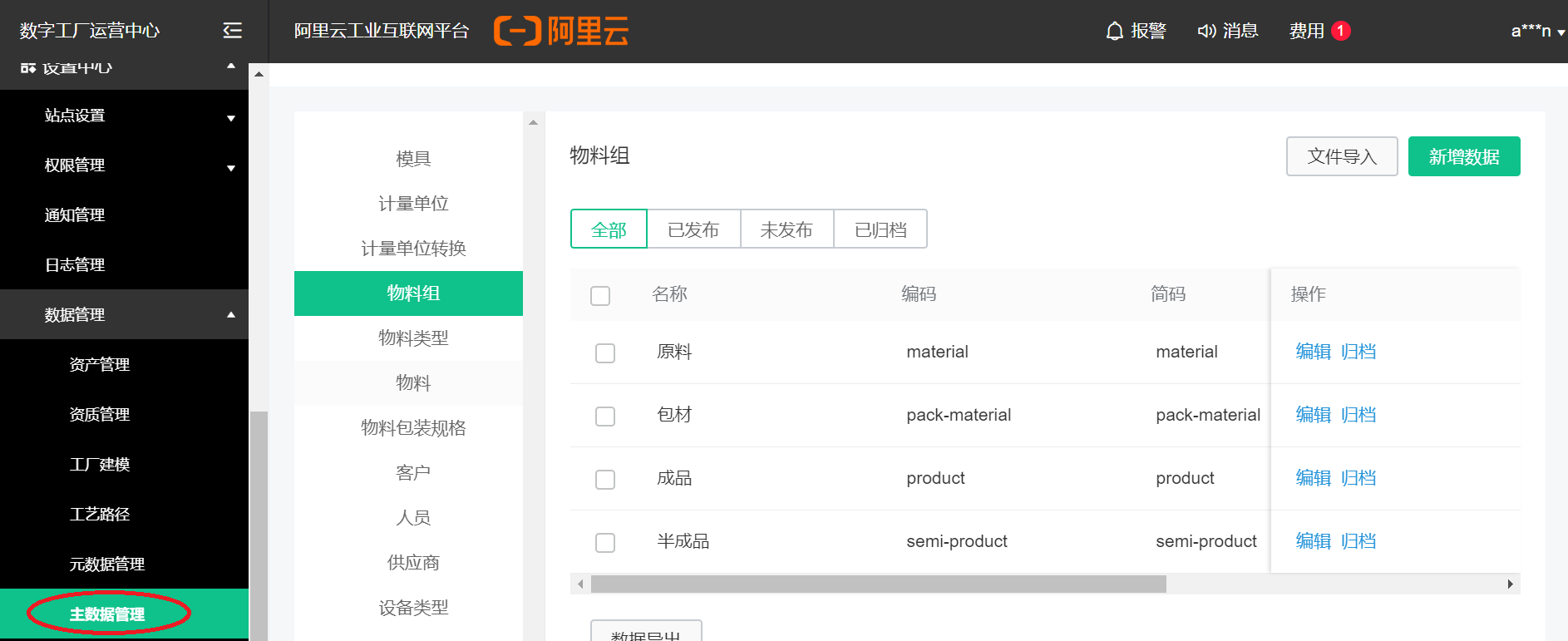This screenshot has height=641, width=1568.
Task: Click the message speaker icon
Action: pos(1206,31)
